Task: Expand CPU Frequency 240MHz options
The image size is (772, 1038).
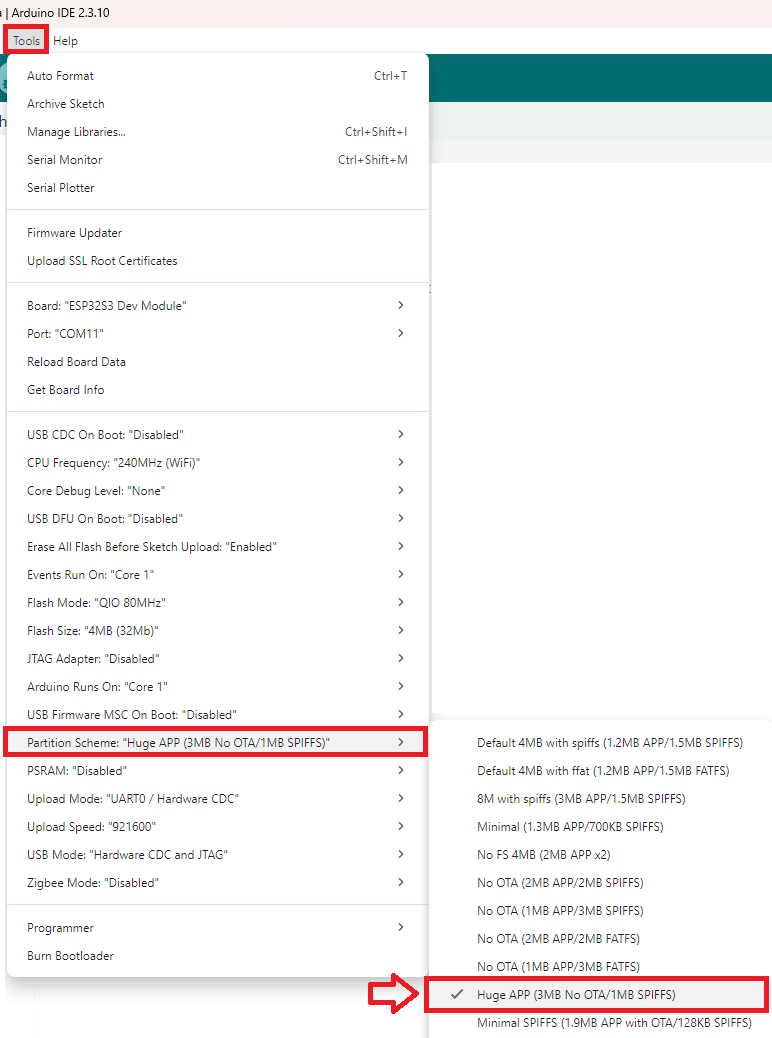Action: (x=217, y=463)
